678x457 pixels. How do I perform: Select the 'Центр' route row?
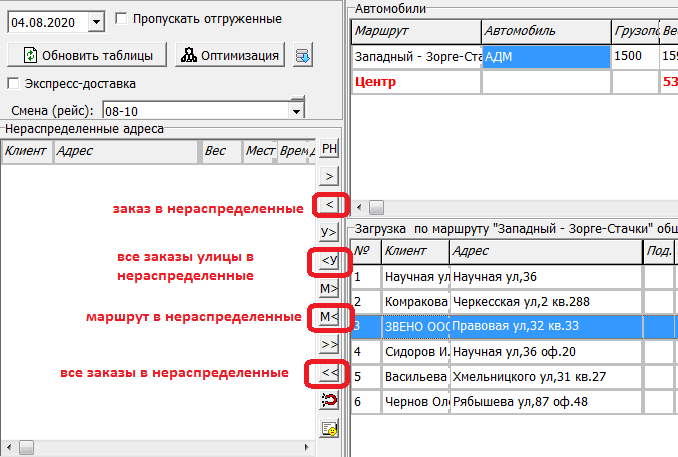[416, 81]
